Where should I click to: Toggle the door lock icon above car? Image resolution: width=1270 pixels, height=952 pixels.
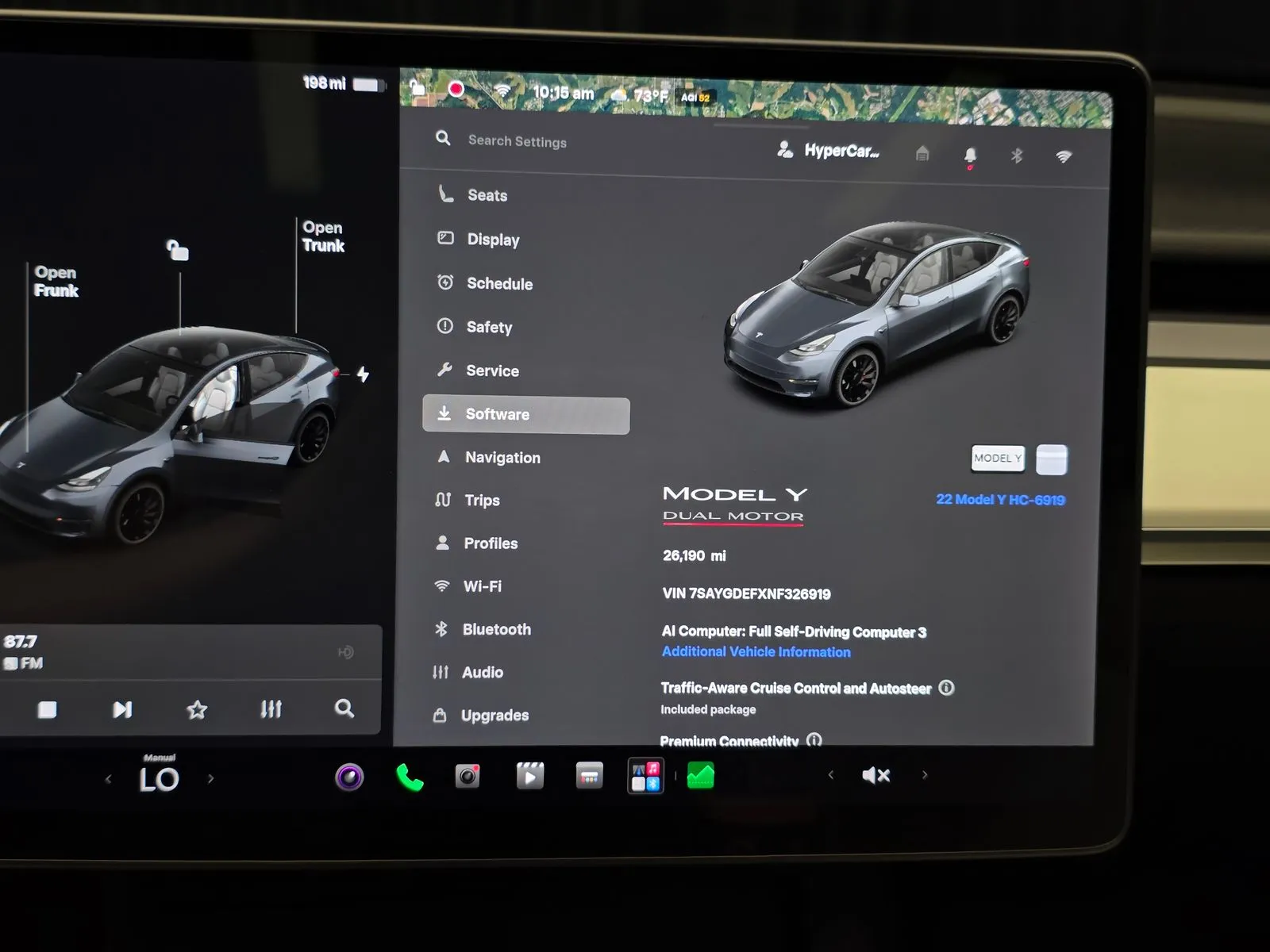[x=177, y=250]
